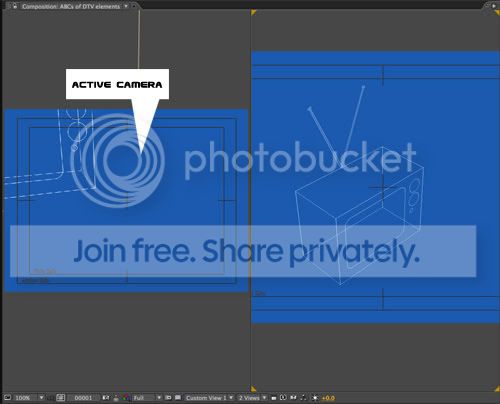The height and width of the screenshot is (404, 500).
Task: Open the Timeline button icon
Action: (293, 398)
